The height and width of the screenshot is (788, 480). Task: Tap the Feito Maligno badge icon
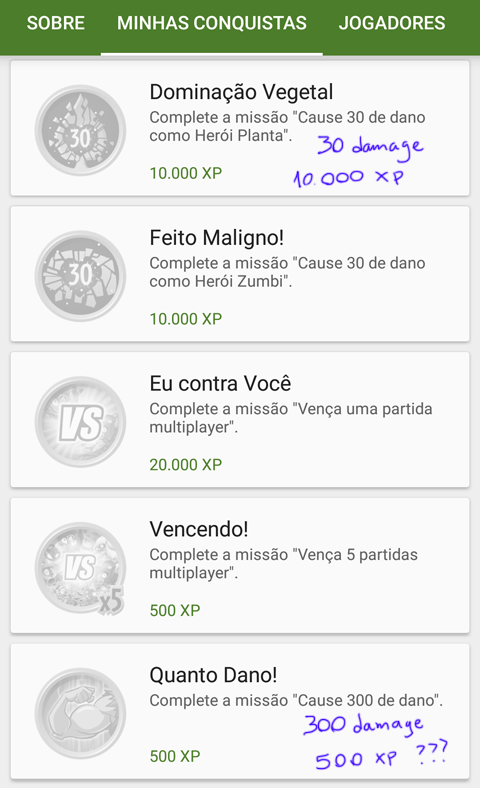point(80,276)
